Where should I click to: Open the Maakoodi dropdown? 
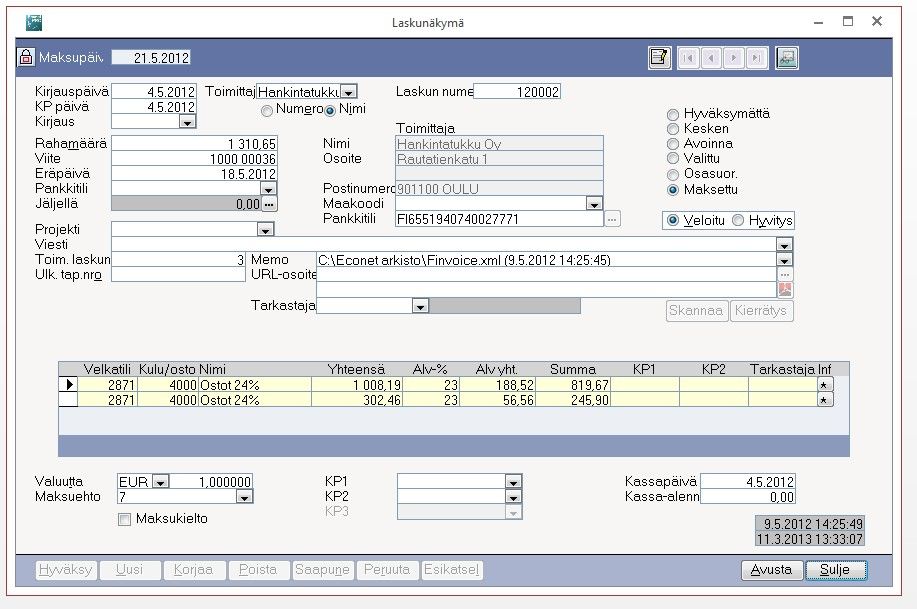point(594,204)
